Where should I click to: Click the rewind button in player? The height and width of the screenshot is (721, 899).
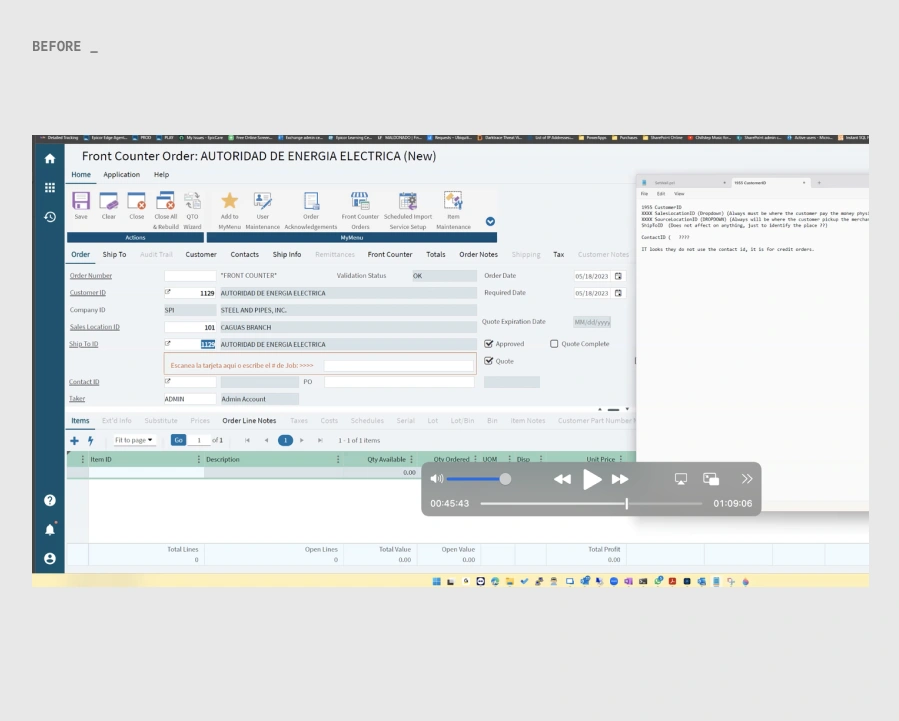click(x=562, y=479)
